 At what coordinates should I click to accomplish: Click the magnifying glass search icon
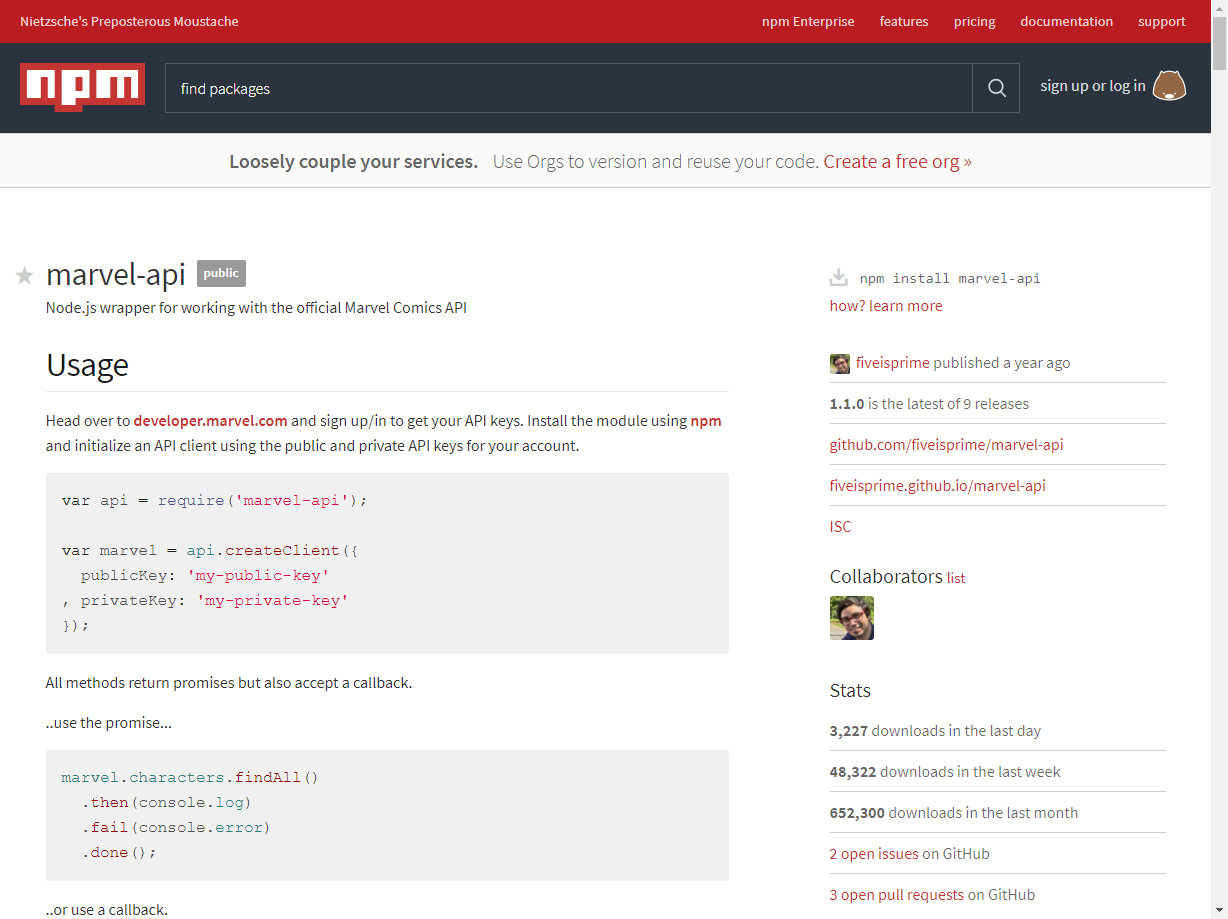pos(996,88)
